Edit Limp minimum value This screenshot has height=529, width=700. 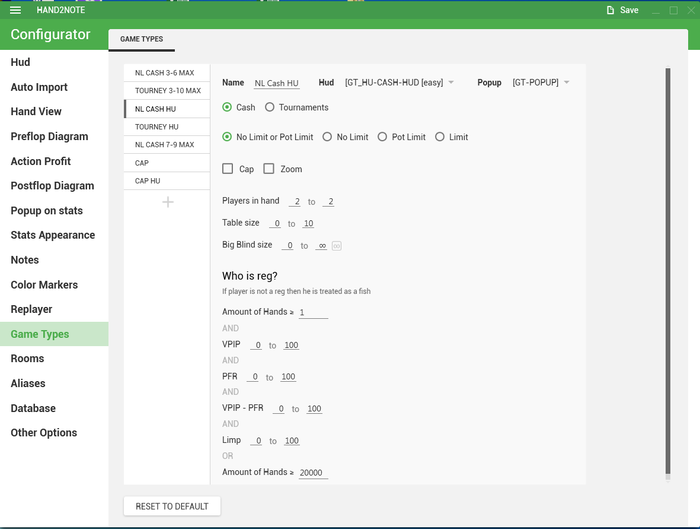pyautogui.click(x=256, y=441)
